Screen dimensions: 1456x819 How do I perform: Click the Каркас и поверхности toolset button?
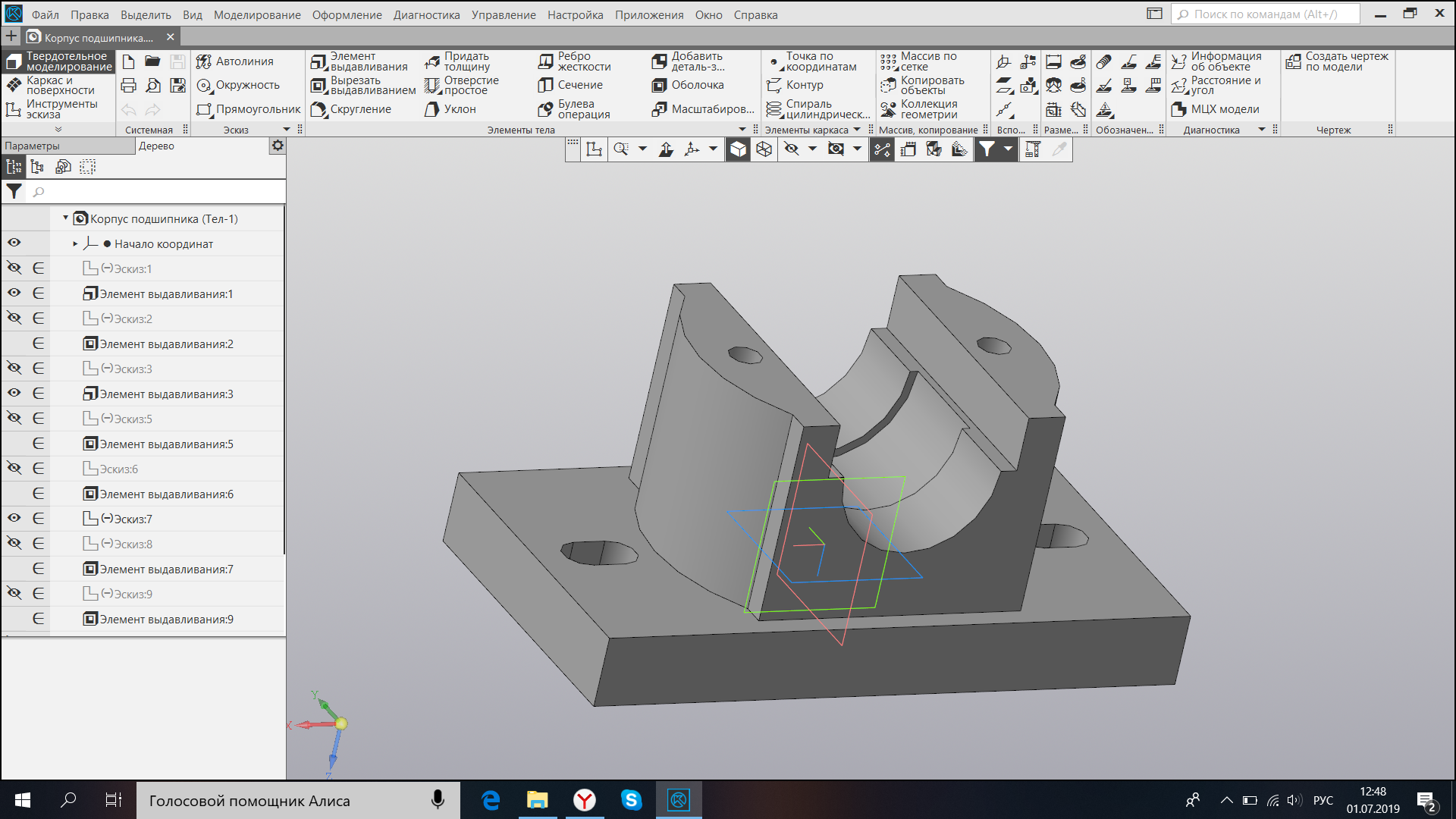(x=50, y=85)
